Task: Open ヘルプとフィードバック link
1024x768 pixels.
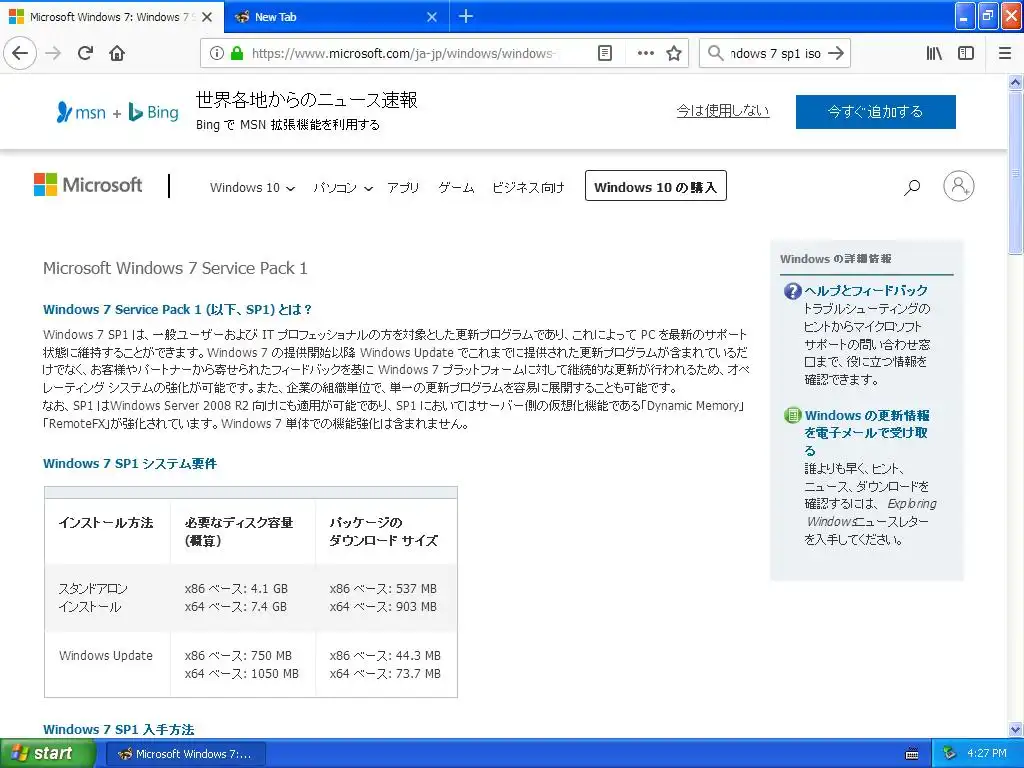Action: coord(866,291)
